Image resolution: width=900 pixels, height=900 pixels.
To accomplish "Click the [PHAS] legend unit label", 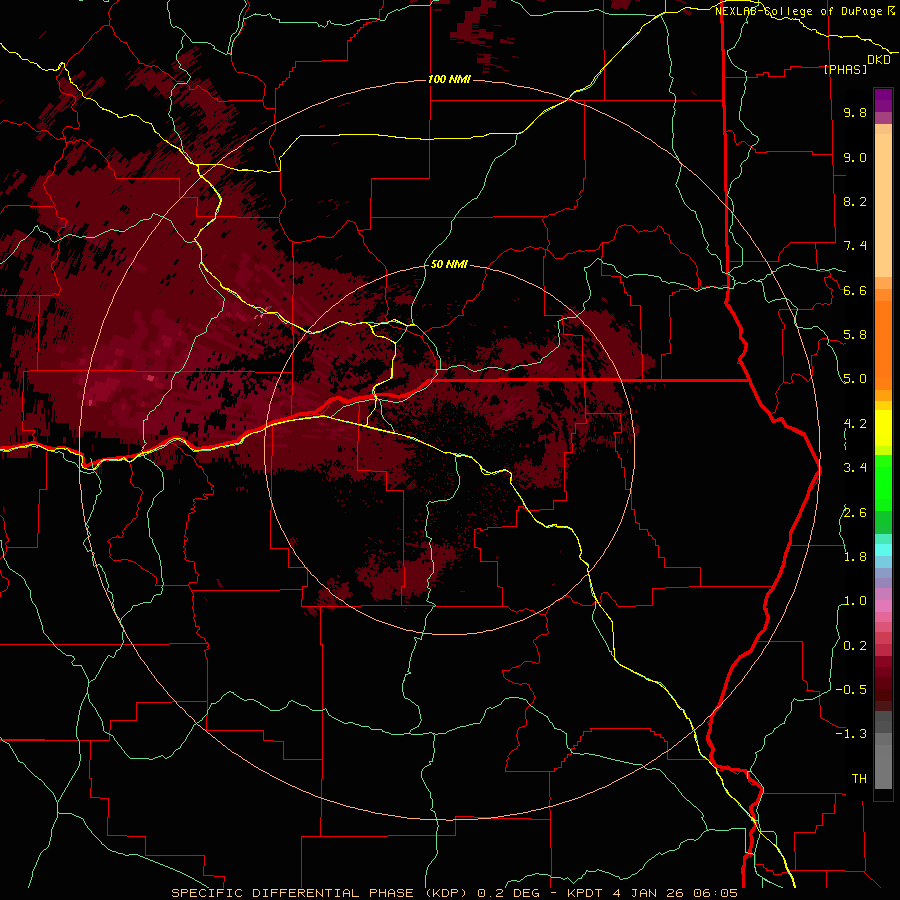I will tap(845, 69).
